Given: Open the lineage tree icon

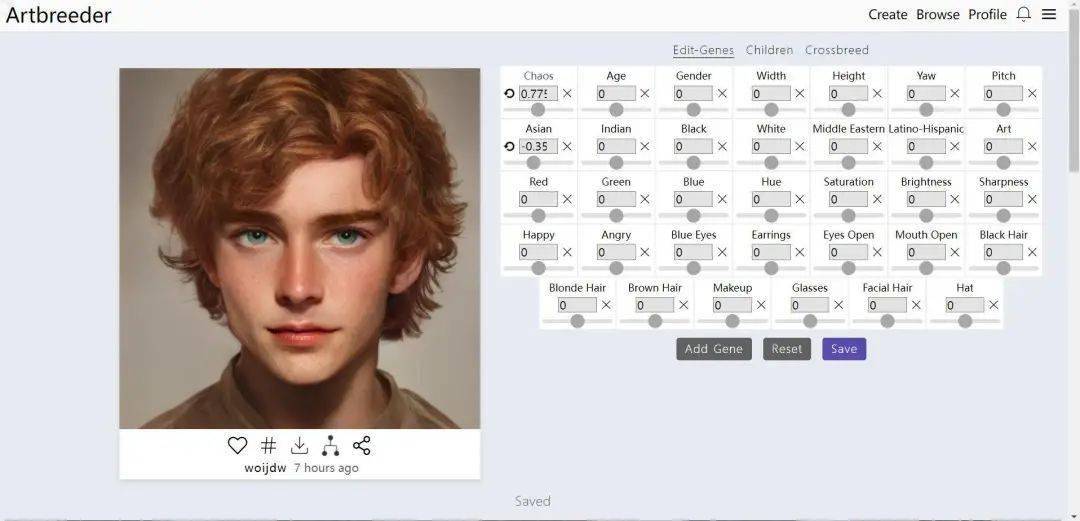Looking at the screenshot, I should pyautogui.click(x=331, y=446).
